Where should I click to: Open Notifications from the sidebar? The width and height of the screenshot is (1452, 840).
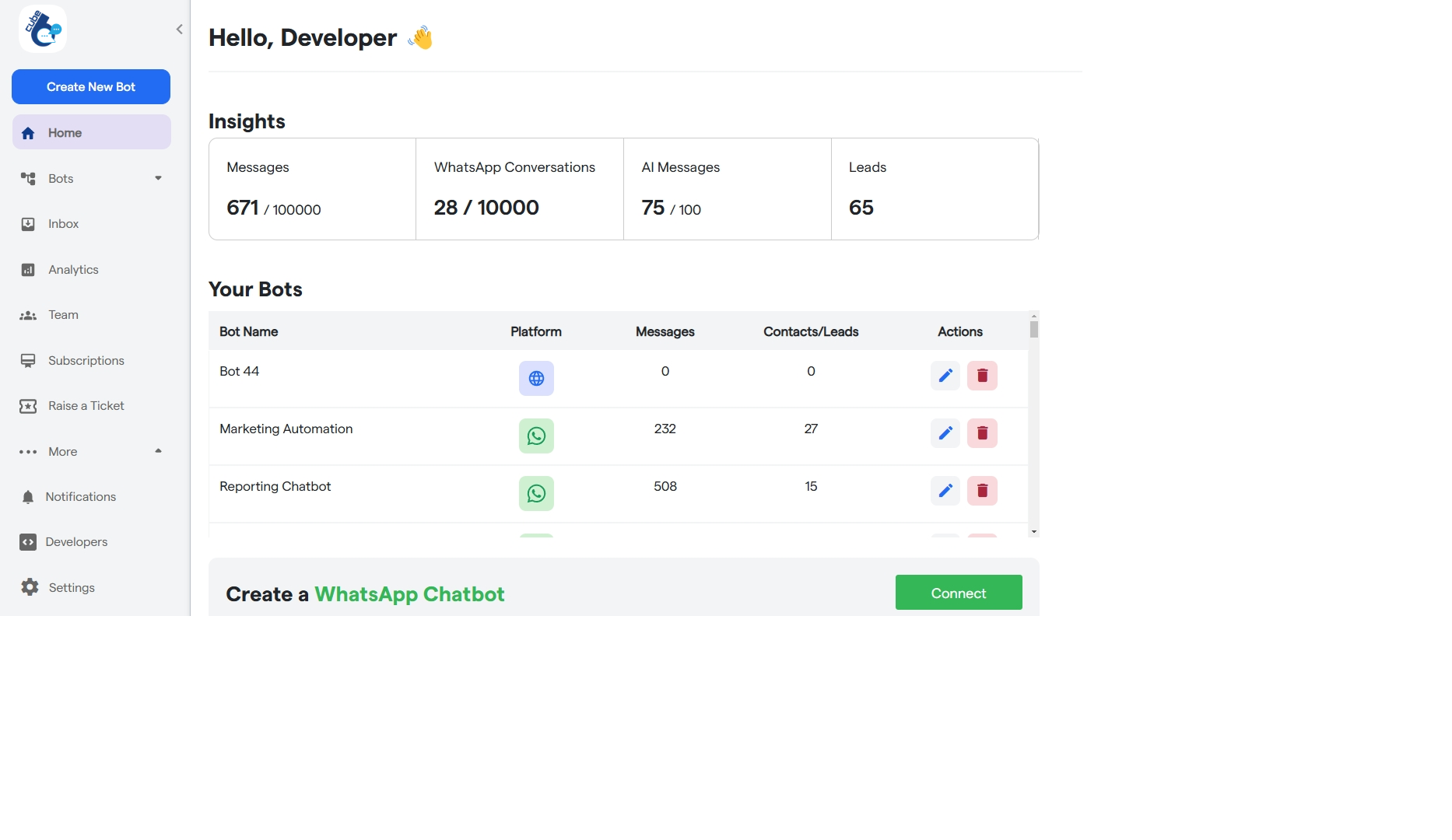pyautogui.click(x=80, y=496)
